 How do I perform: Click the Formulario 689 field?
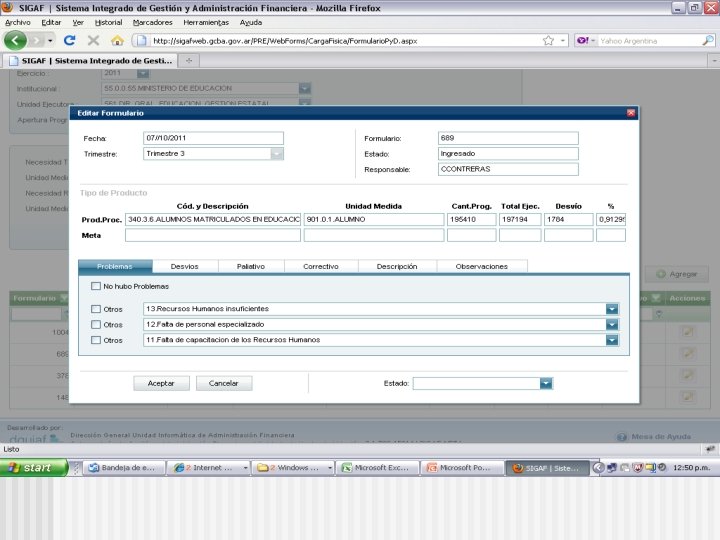pyautogui.click(x=508, y=138)
